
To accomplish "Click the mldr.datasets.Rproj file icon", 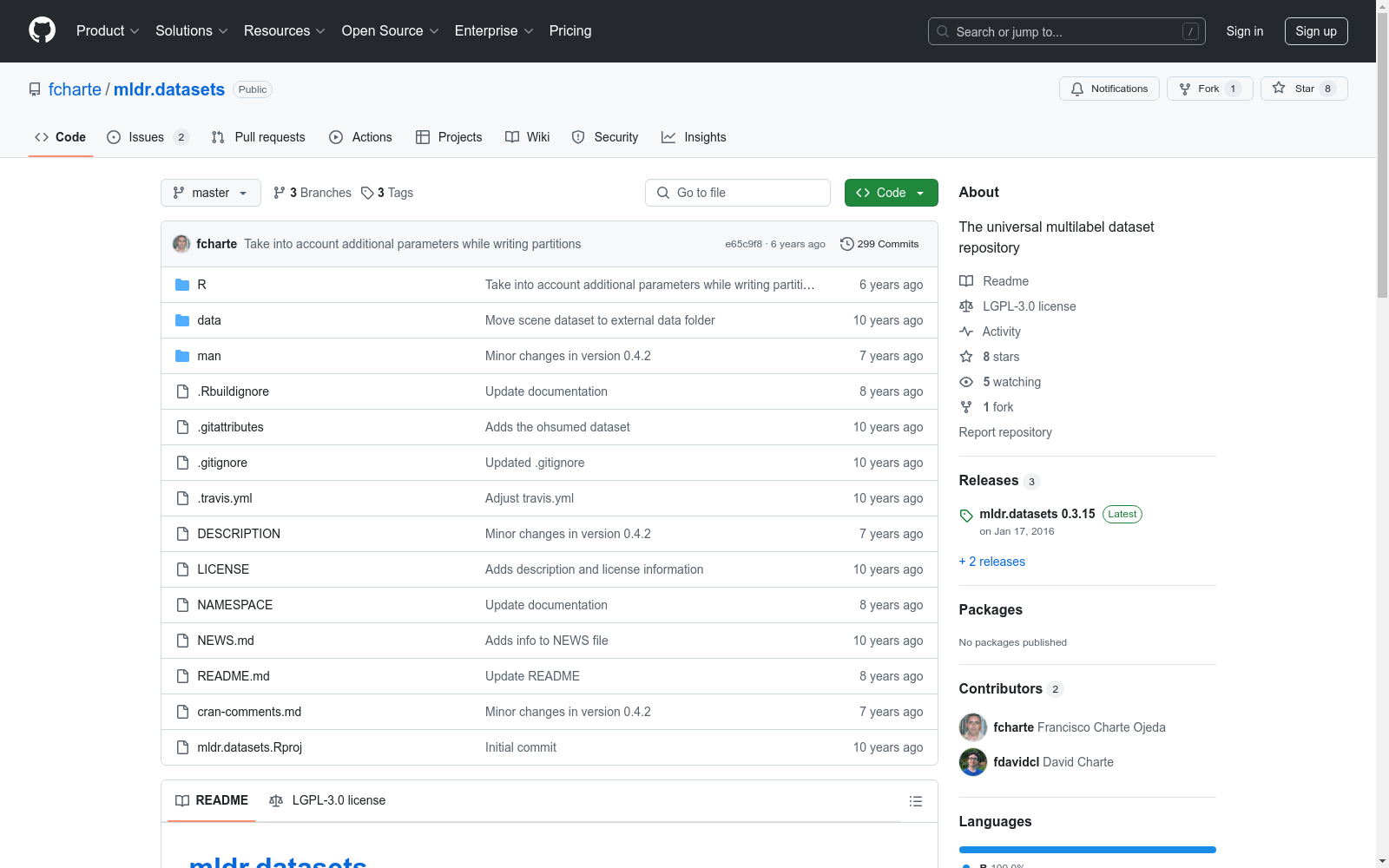I will coord(182,747).
